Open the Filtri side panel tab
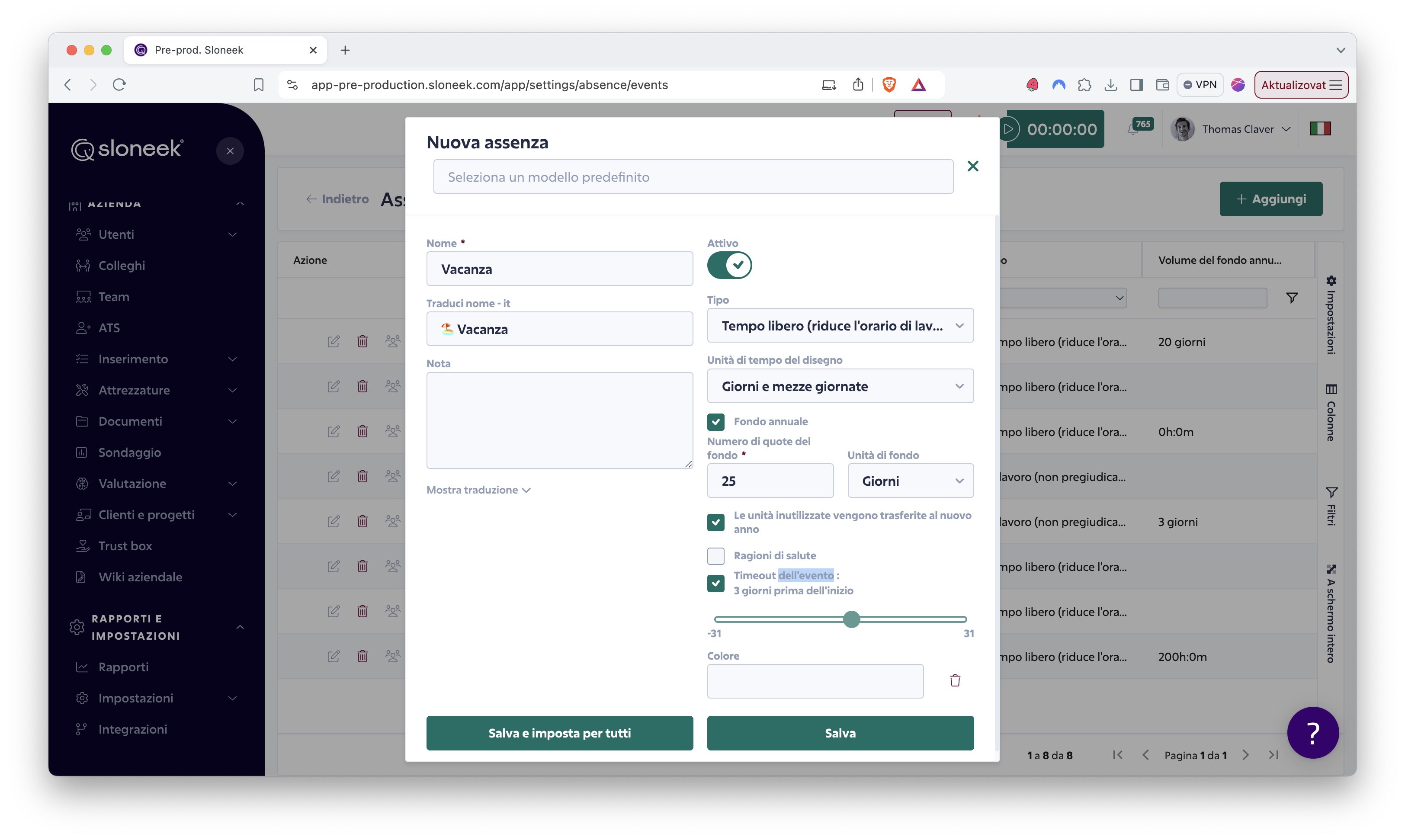The width and height of the screenshot is (1405, 840). pyautogui.click(x=1331, y=506)
